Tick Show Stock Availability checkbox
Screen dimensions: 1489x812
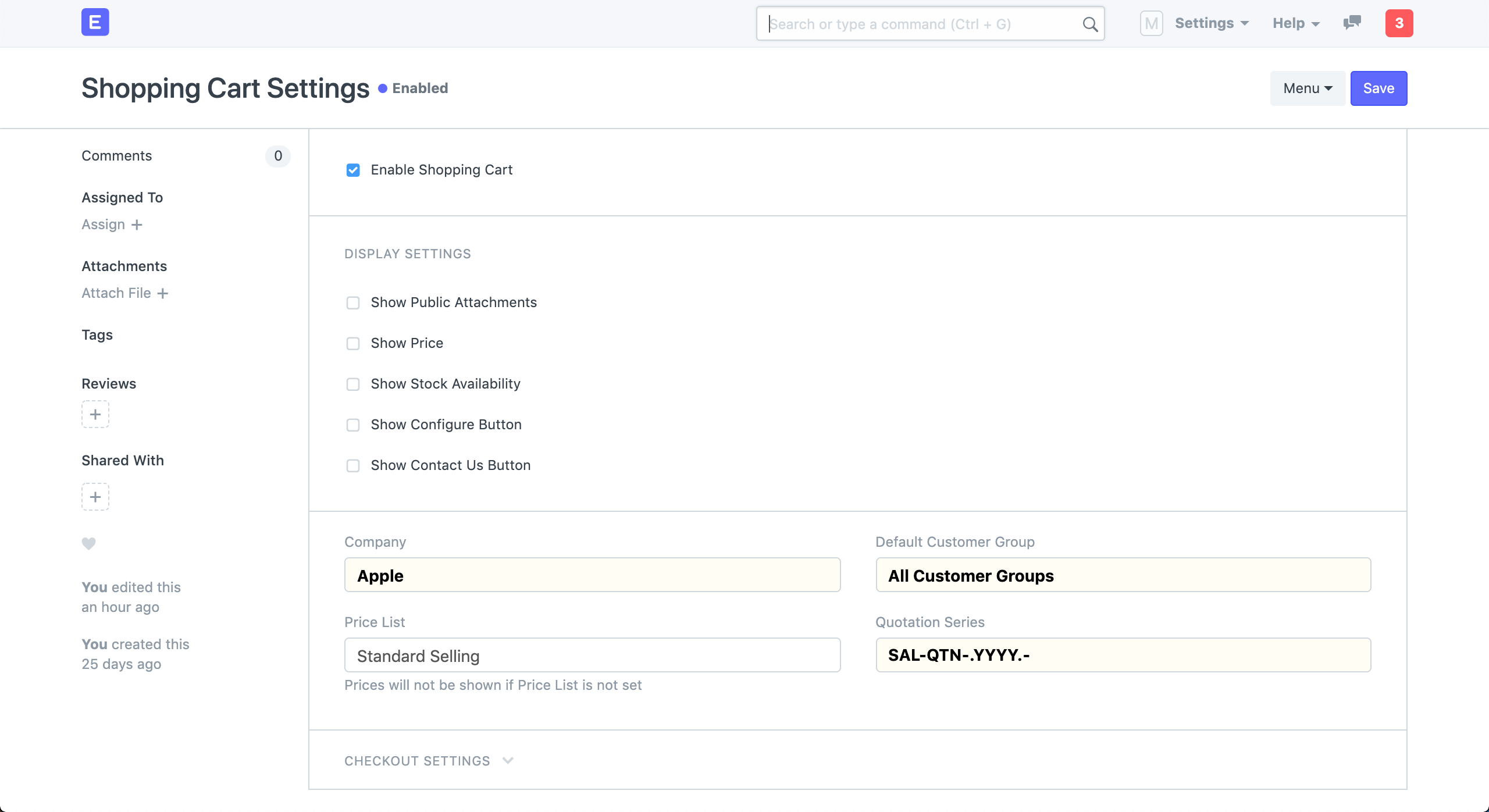(x=353, y=384)
